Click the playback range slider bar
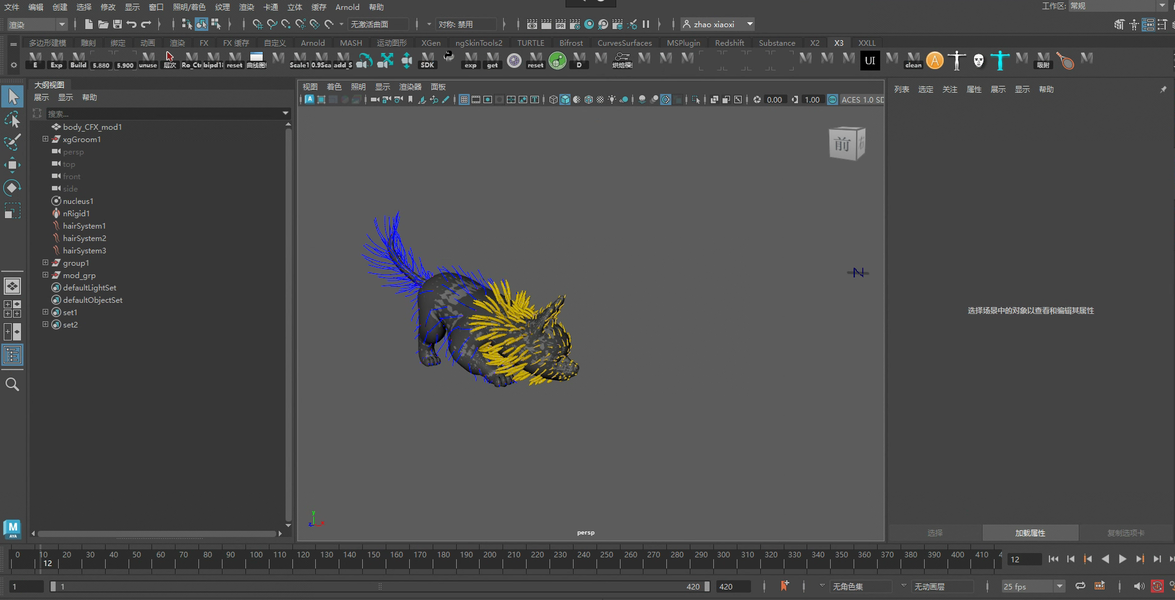This screenshot has height=600, width=1175. click(x=380, y=587)
